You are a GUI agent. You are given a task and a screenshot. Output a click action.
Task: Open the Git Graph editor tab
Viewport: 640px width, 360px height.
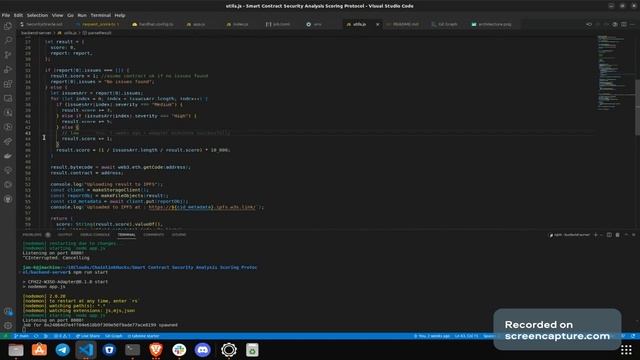tap(444, 24)
